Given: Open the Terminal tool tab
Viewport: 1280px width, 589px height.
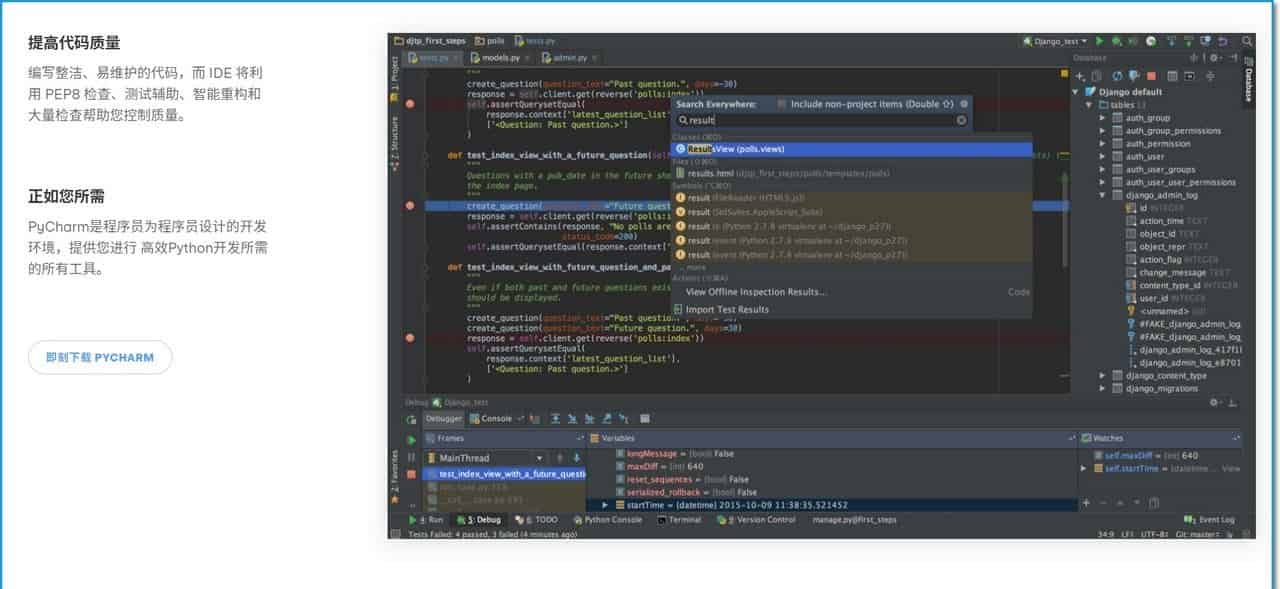Looking at the screenshot, I should 679,520.
